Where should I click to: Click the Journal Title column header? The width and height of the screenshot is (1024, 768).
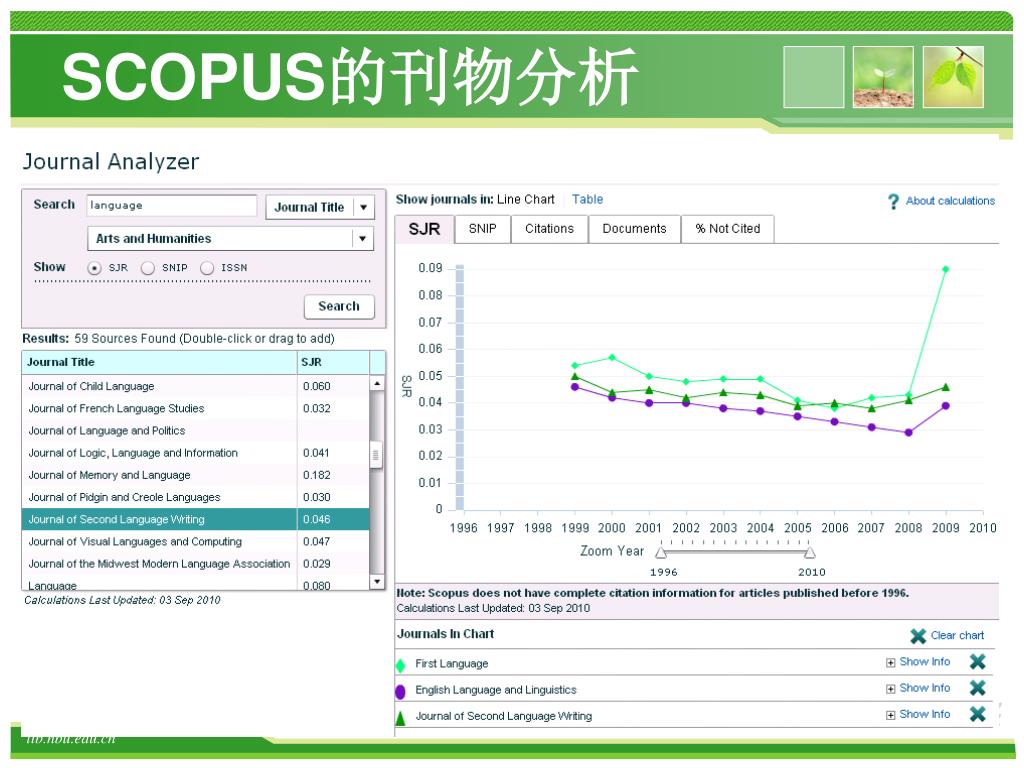[159, 362]
